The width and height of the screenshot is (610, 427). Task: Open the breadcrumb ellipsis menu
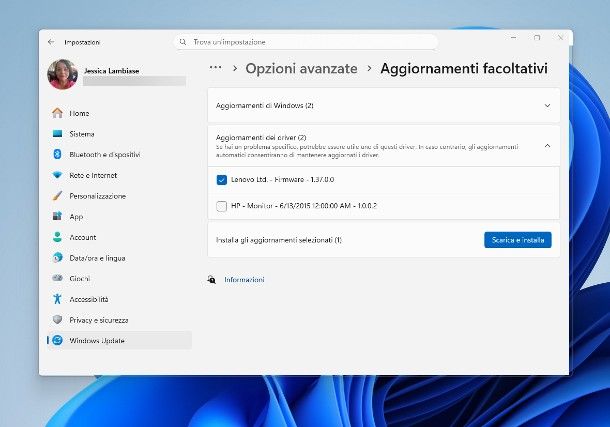tap(215, 68)
